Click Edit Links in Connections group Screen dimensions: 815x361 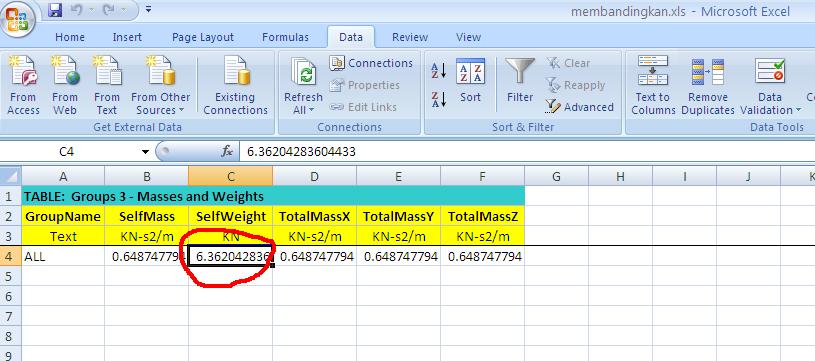point(363,107)
